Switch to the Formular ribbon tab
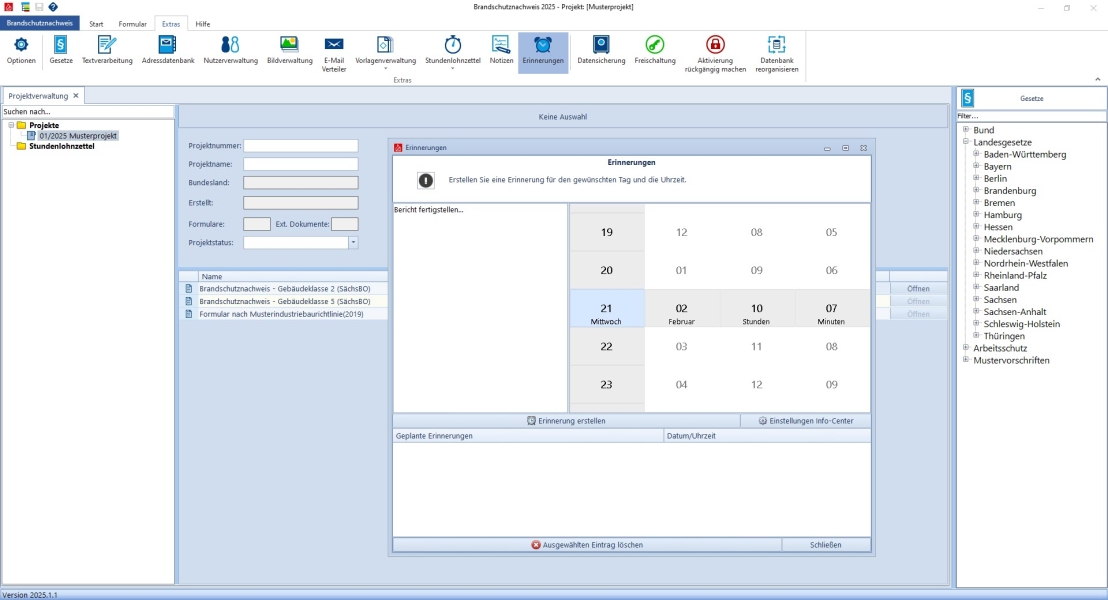1108x600 pixels. 132,24
